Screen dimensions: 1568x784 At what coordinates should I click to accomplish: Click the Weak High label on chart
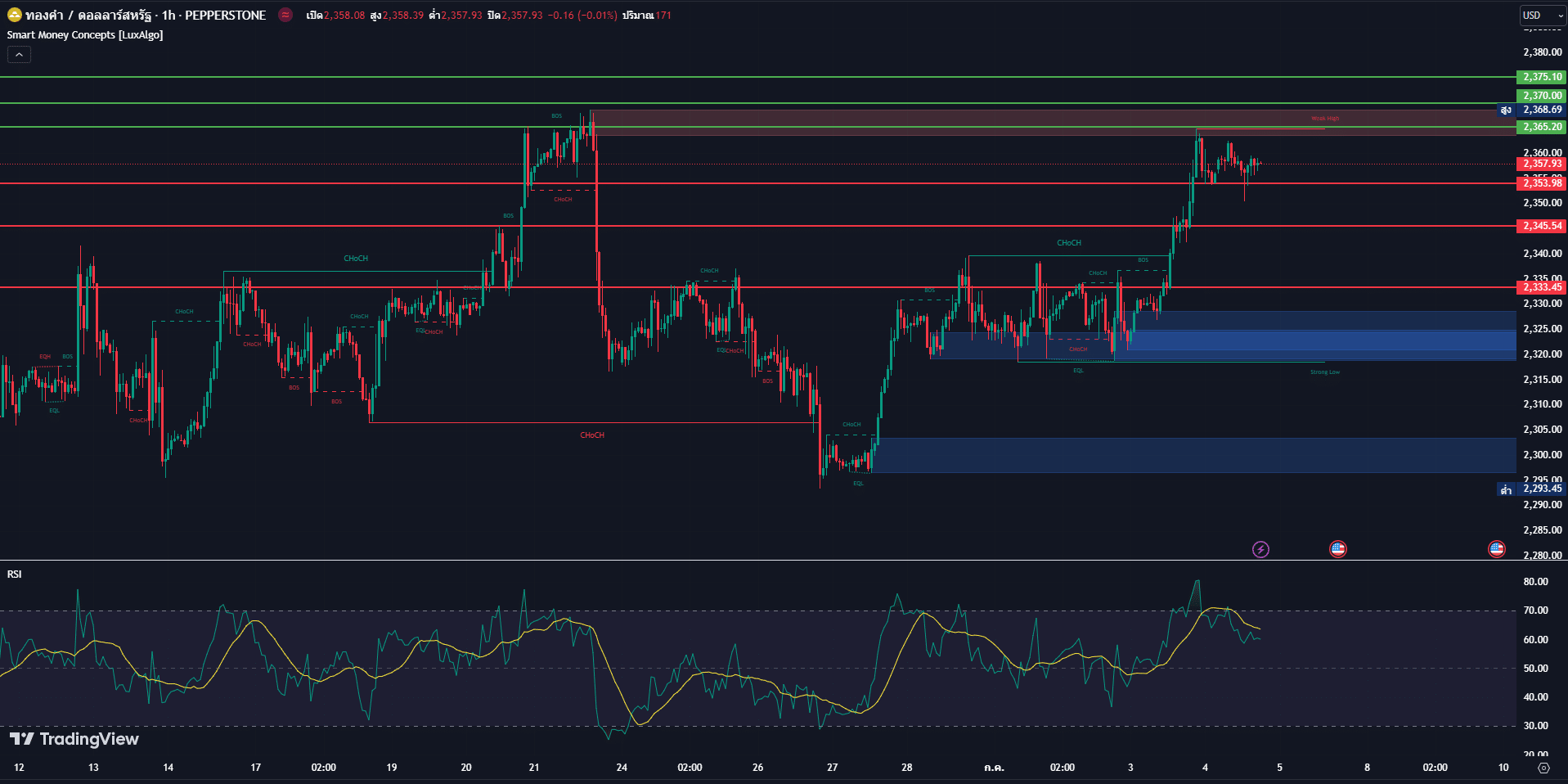pos(1325,119)
